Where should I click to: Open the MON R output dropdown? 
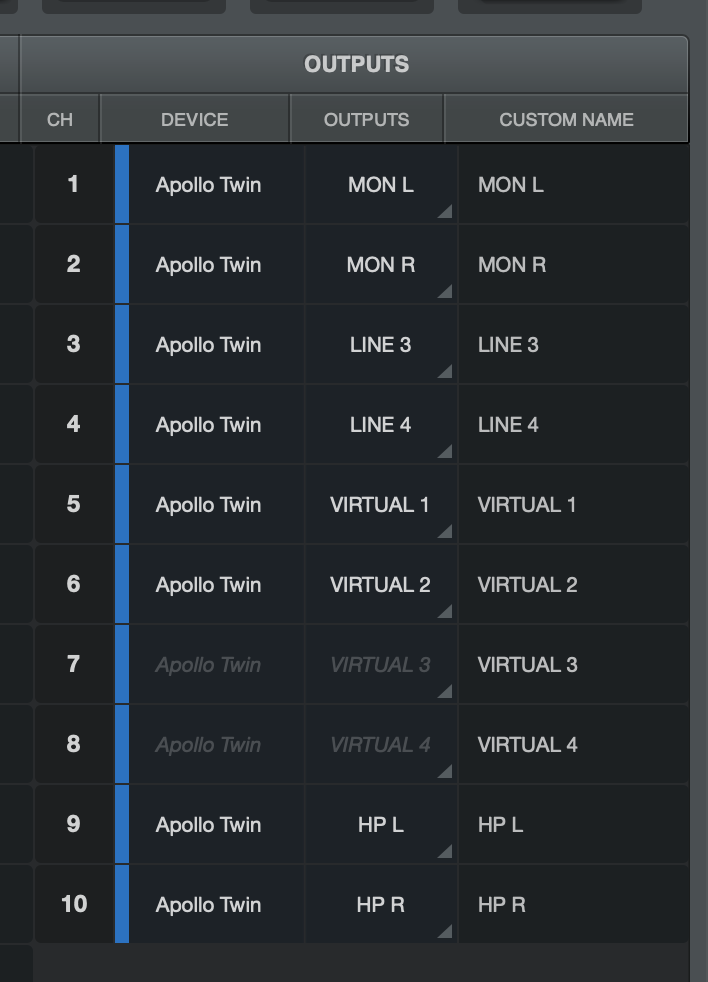(x=381, y=265)
